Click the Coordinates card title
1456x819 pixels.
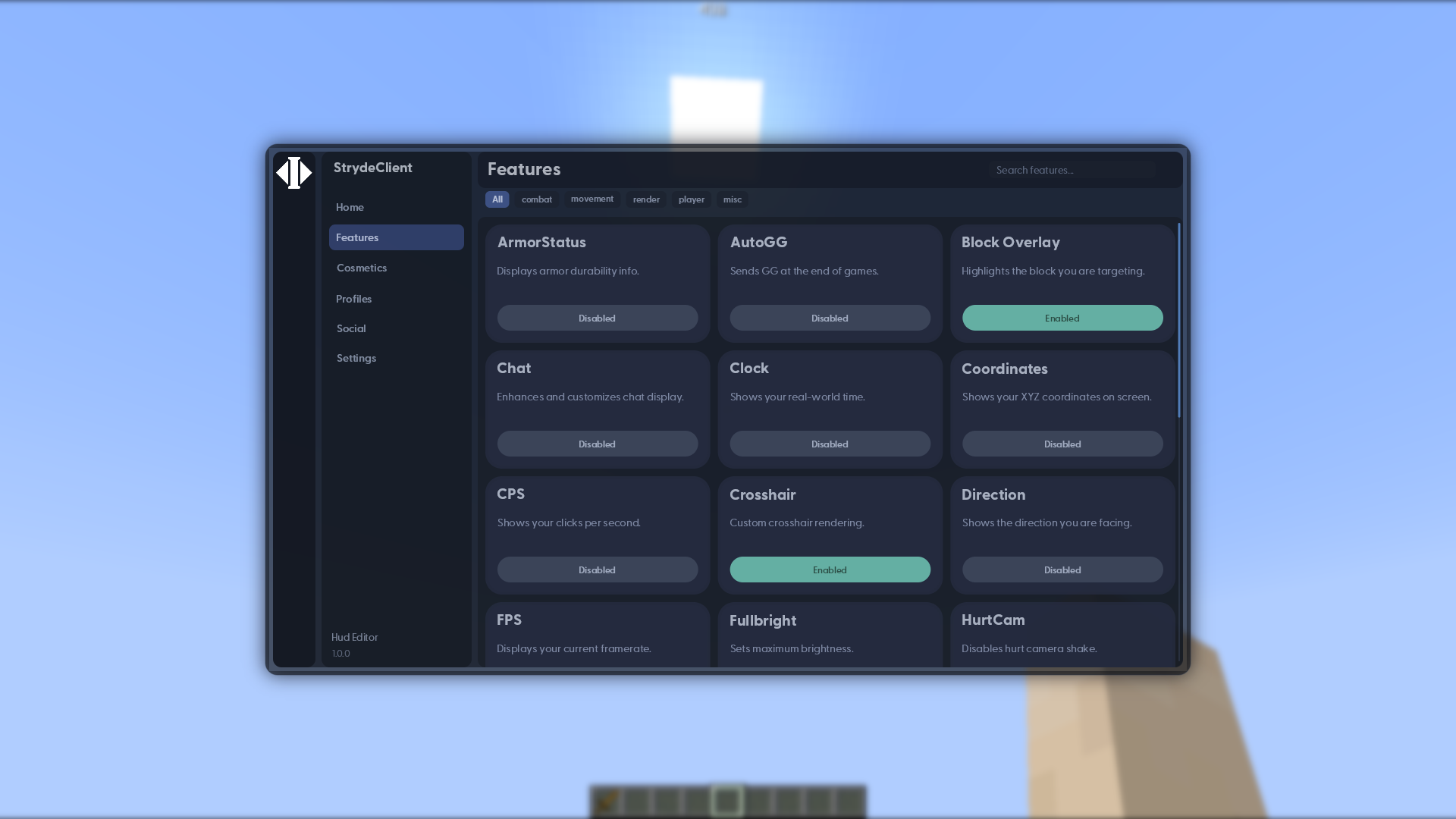coord(1005,369)
